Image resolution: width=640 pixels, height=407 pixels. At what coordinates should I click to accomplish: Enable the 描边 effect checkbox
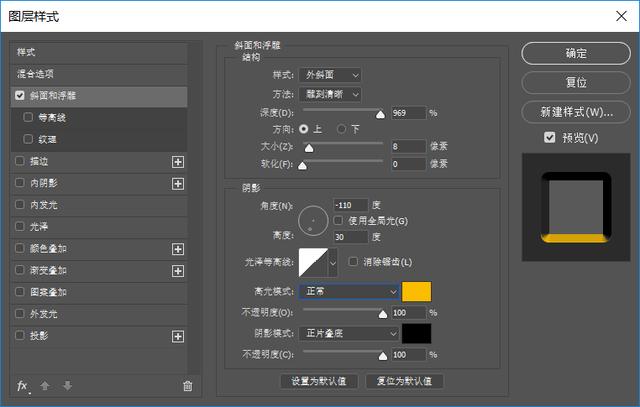tap(20, 161)
